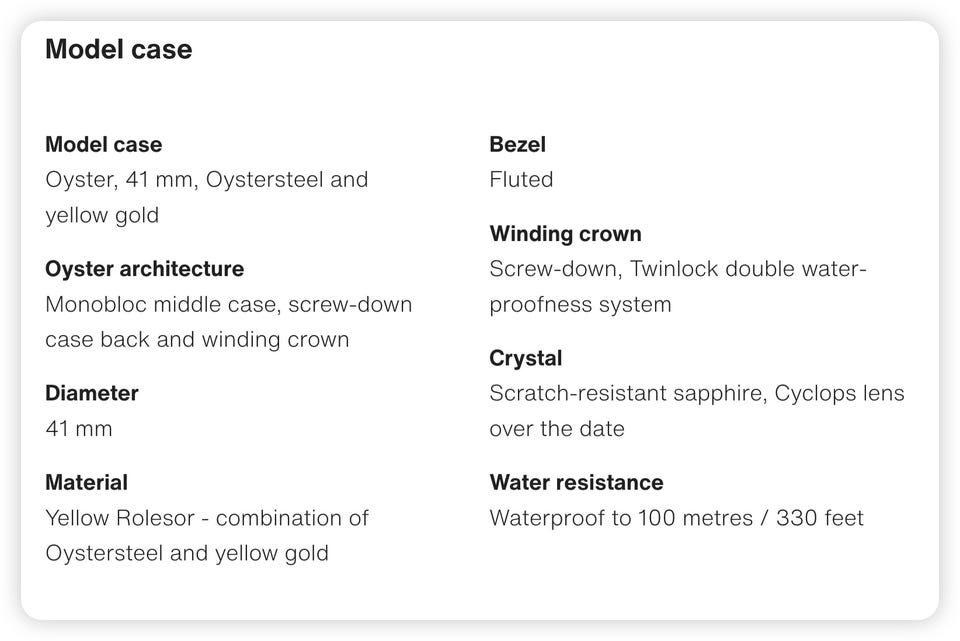Click the 'over the date' line
Image resolution: width=960 pixels, height=641 pixels.
[557, 429]
